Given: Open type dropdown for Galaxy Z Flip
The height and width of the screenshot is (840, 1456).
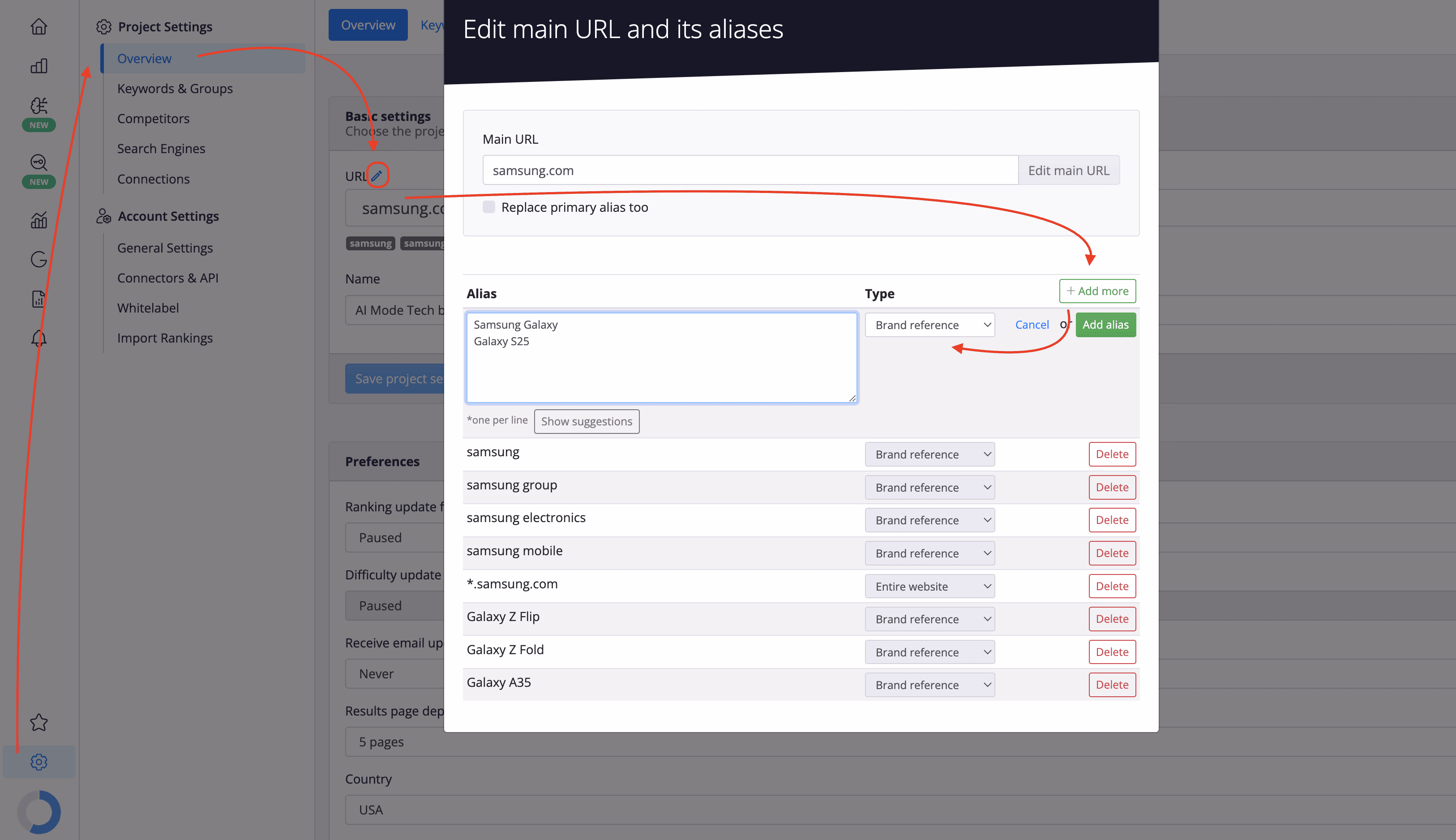Looking at the screenshot, I should [930, 618].
